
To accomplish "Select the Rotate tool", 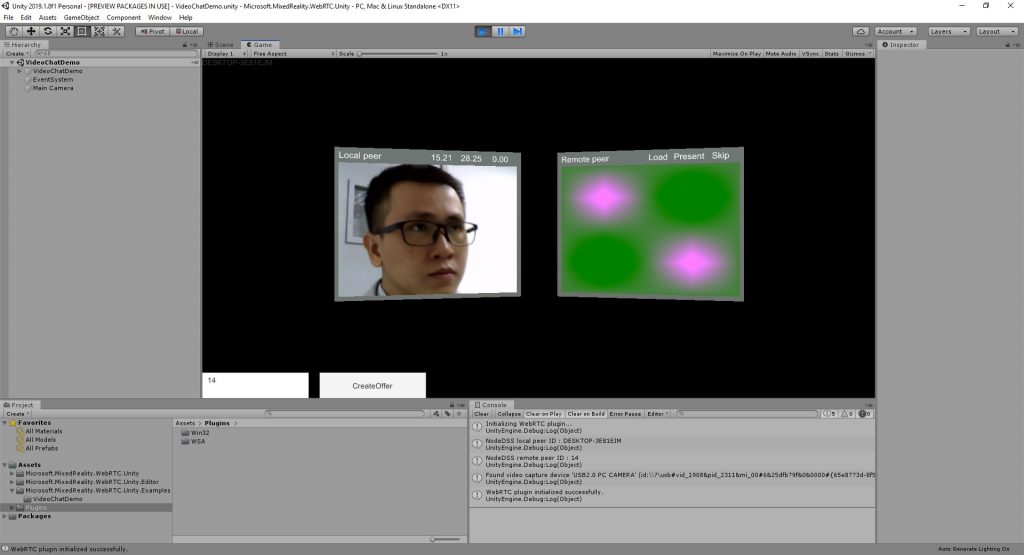I will 48,31.
